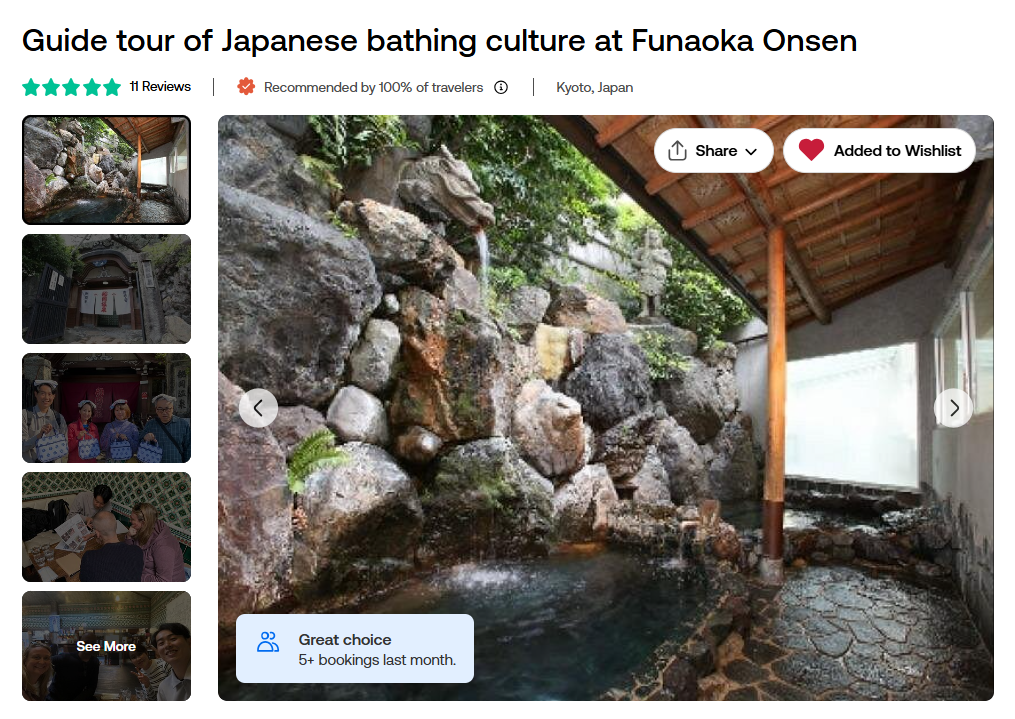Click the people icon in Great choice box
Viewport: 1015px width, 719px height.
[x=268, y=642]
